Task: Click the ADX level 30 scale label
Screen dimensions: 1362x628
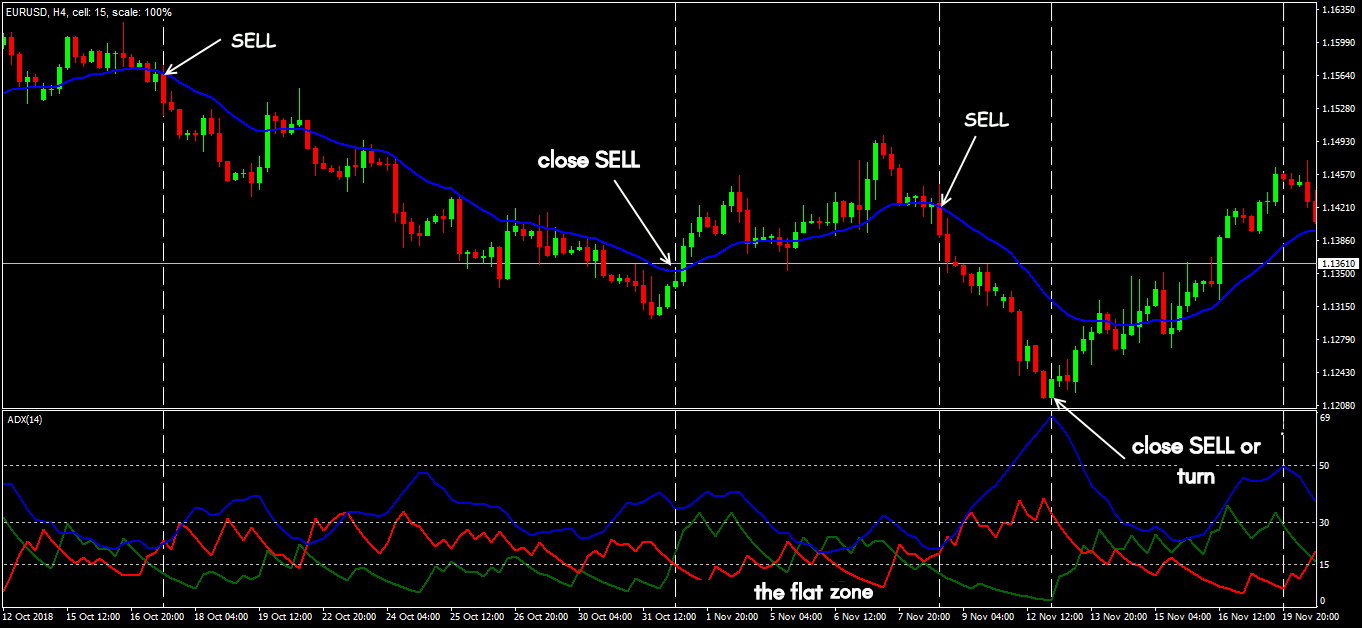Action: pos(1324,523)
